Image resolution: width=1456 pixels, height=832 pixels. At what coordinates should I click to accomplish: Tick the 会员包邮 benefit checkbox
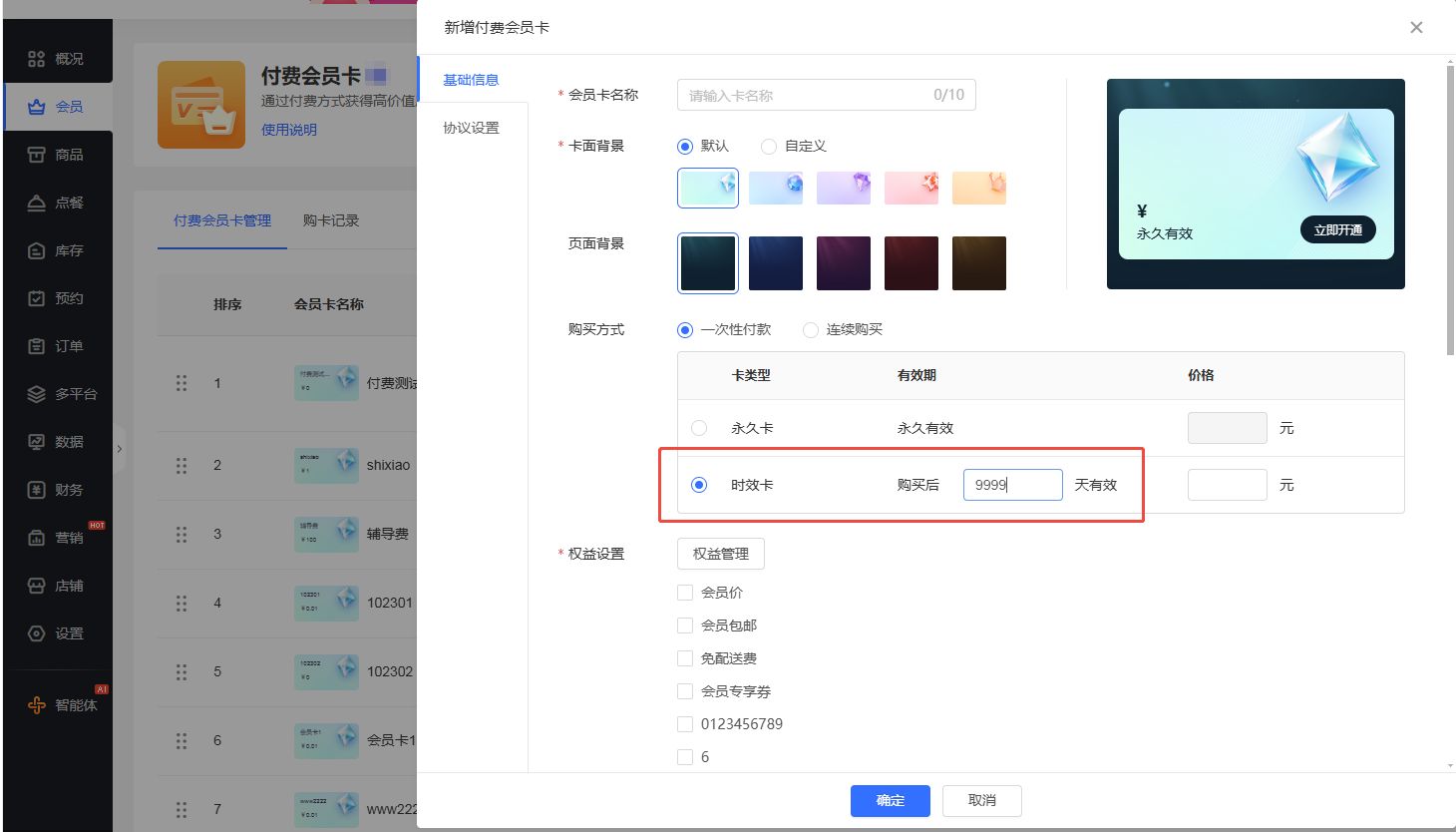(x=685, y=625)
